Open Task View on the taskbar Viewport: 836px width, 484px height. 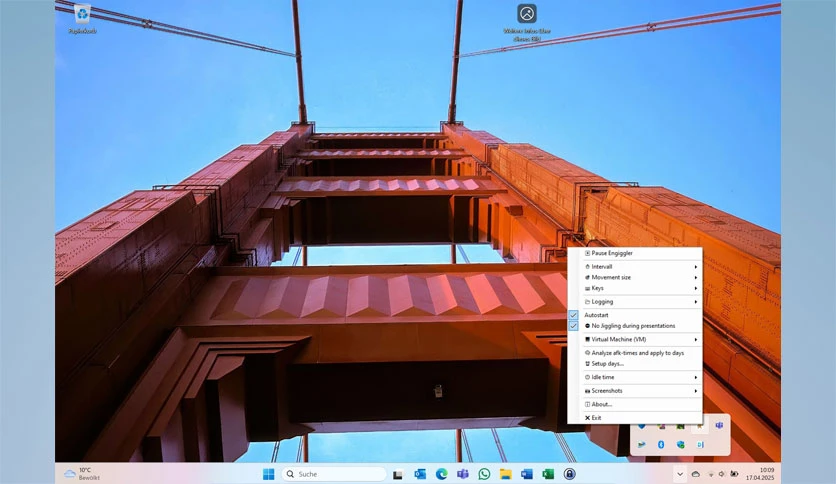(398, 474)
